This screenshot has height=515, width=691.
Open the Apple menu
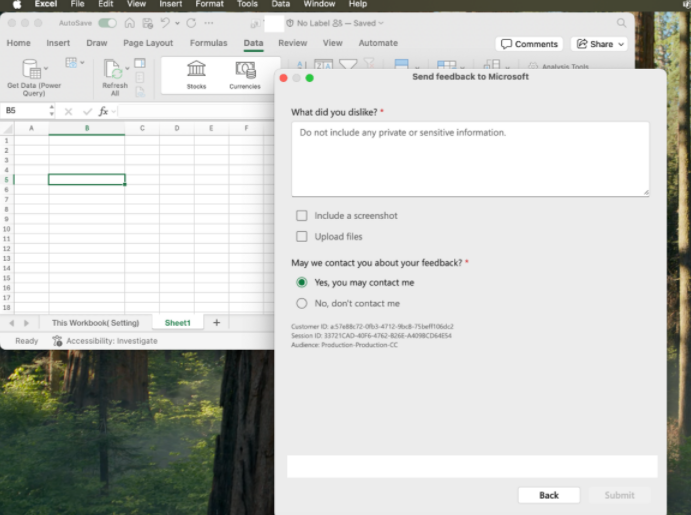point(17,4)
